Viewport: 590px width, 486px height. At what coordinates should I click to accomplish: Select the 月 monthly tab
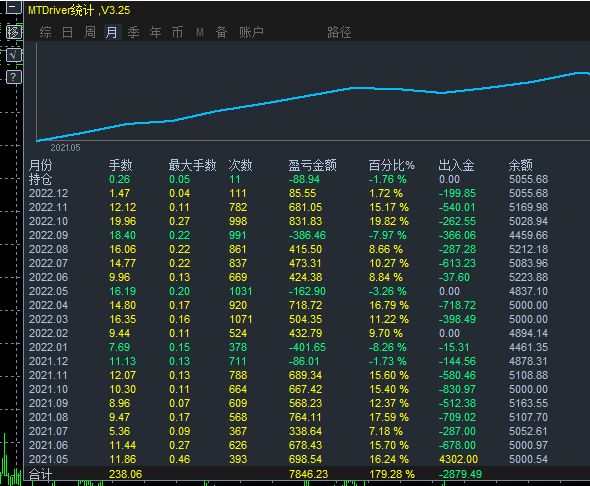click(x=112, y=32)
